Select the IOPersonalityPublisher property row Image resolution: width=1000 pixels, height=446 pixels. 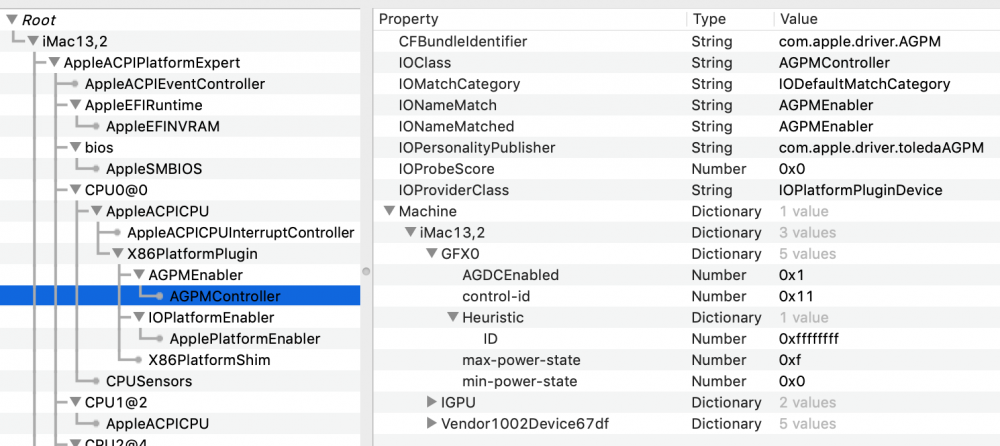tap(686, 148)
